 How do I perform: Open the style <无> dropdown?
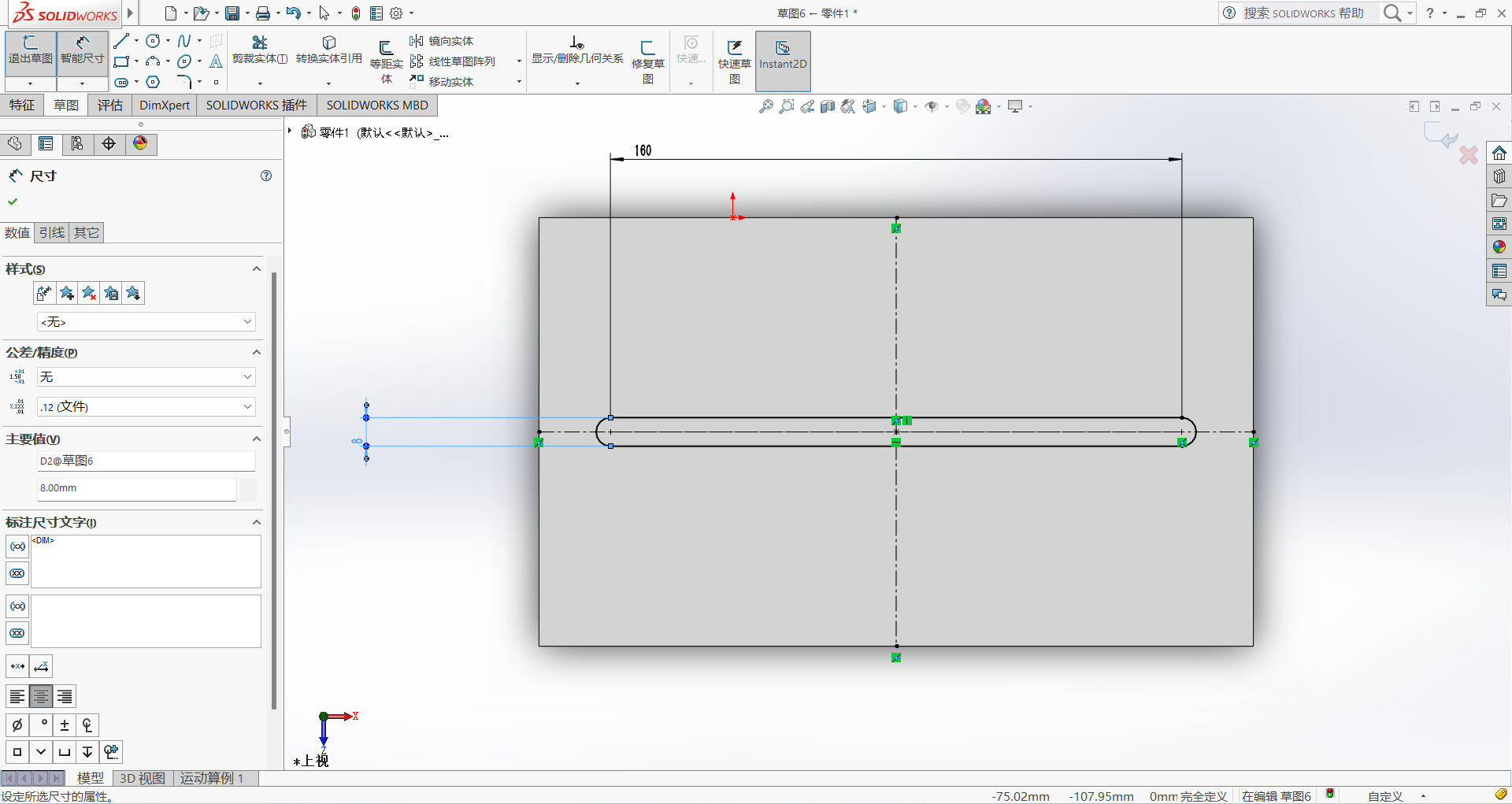pos(146,321)
